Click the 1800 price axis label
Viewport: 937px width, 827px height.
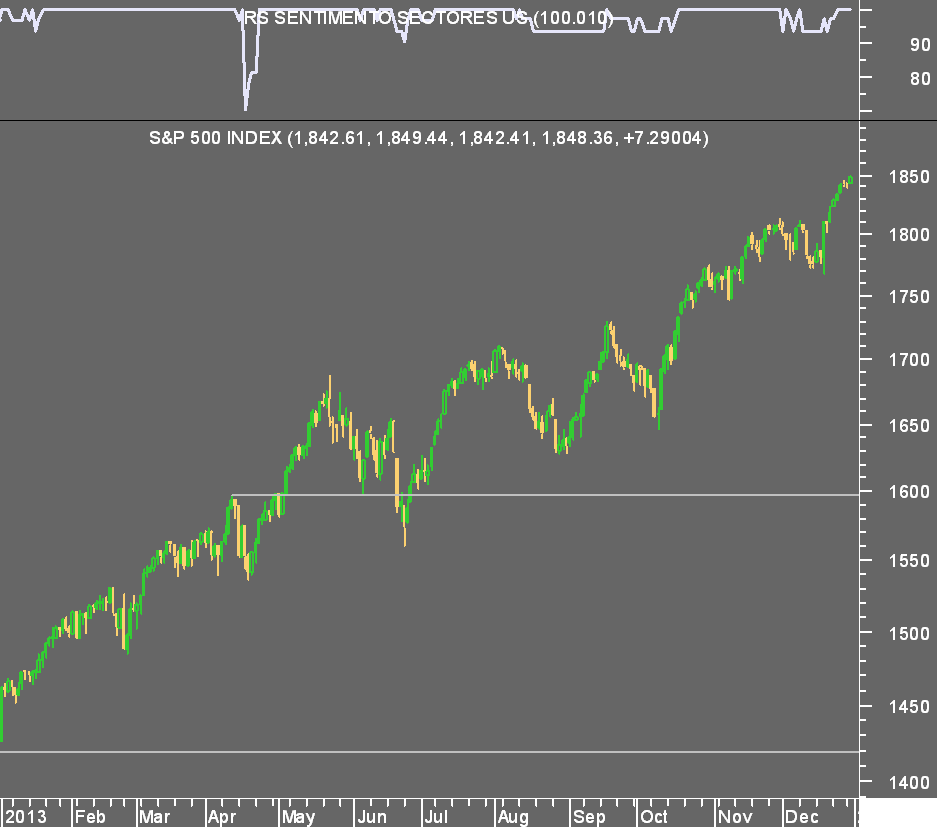click(909, 234)
